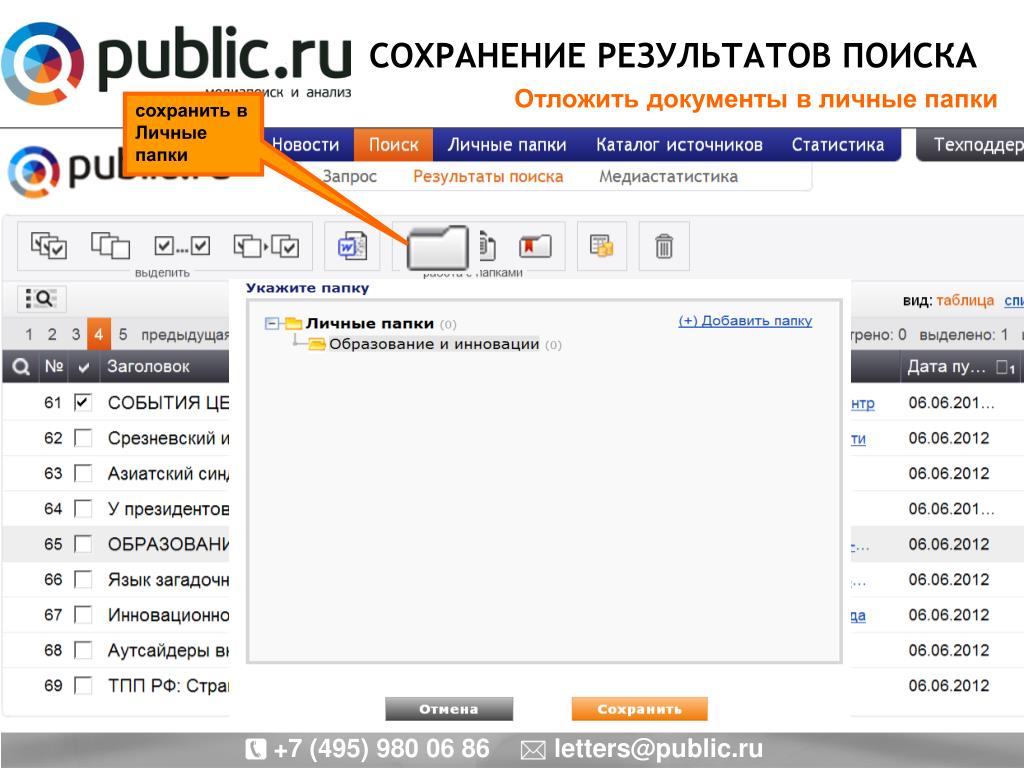Image resolution: width=1024 pixels, height=768 pixels.
Task: Click the bookmarked folder icon in the toolbar
Action: click(x=536, y=246)
